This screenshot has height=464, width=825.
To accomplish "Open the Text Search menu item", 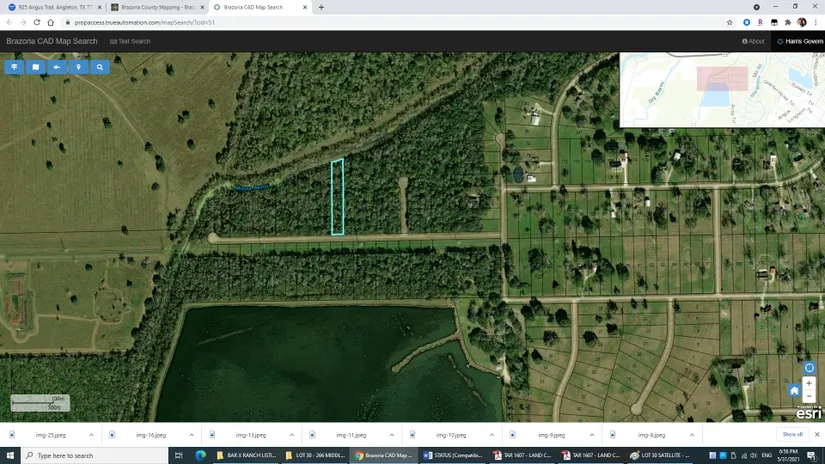I will click(130, 41).
